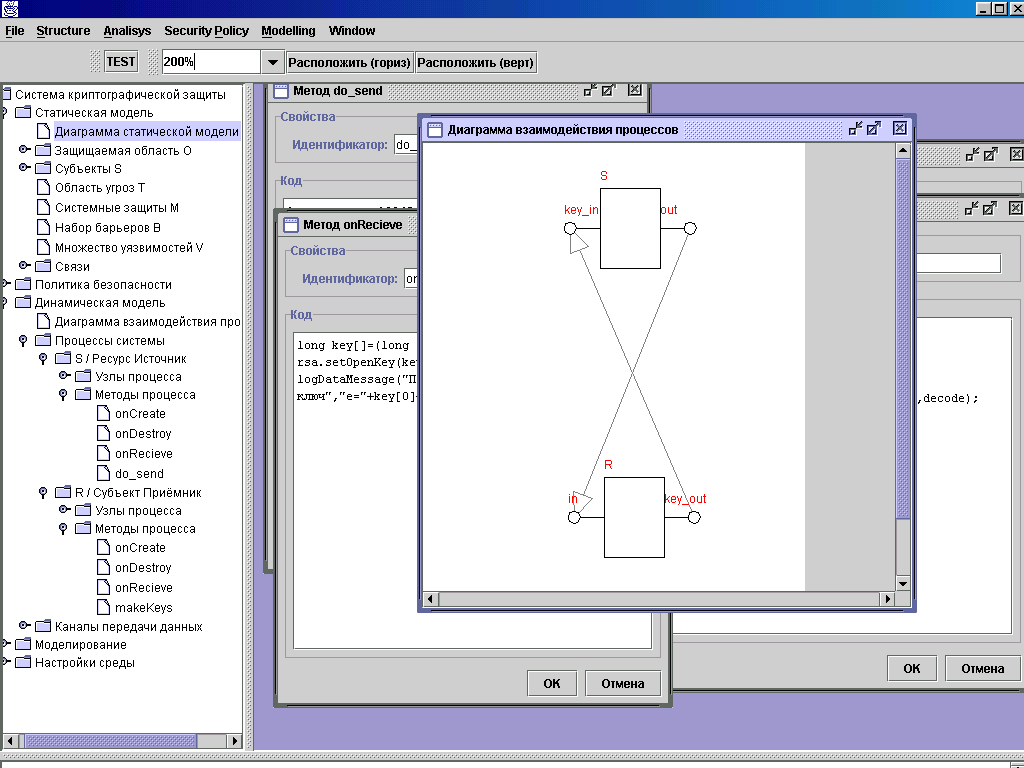
Task: Iconify the Диаграмма взаимодействия процессов window
Action: click(855, 129)
